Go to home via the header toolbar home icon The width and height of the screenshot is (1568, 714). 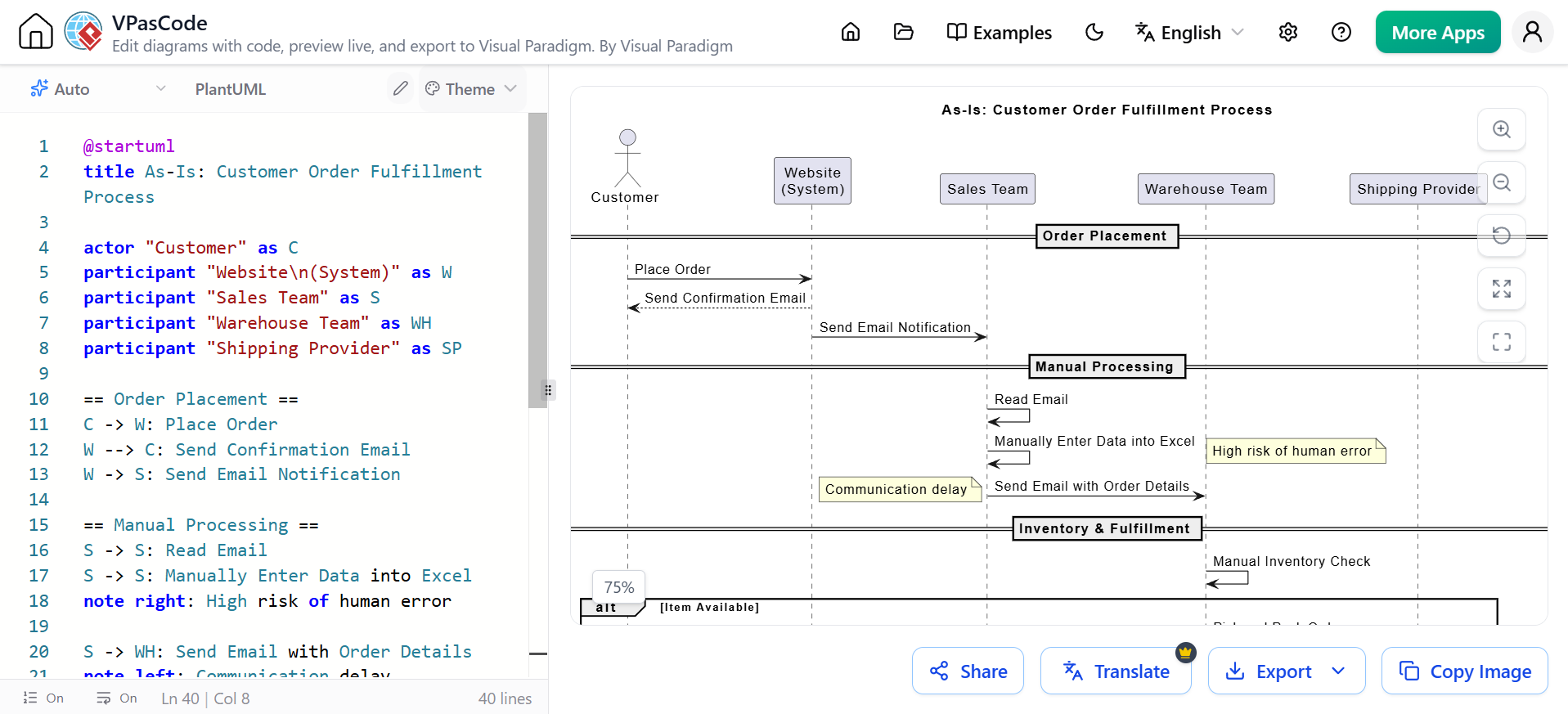click(851, 32)
